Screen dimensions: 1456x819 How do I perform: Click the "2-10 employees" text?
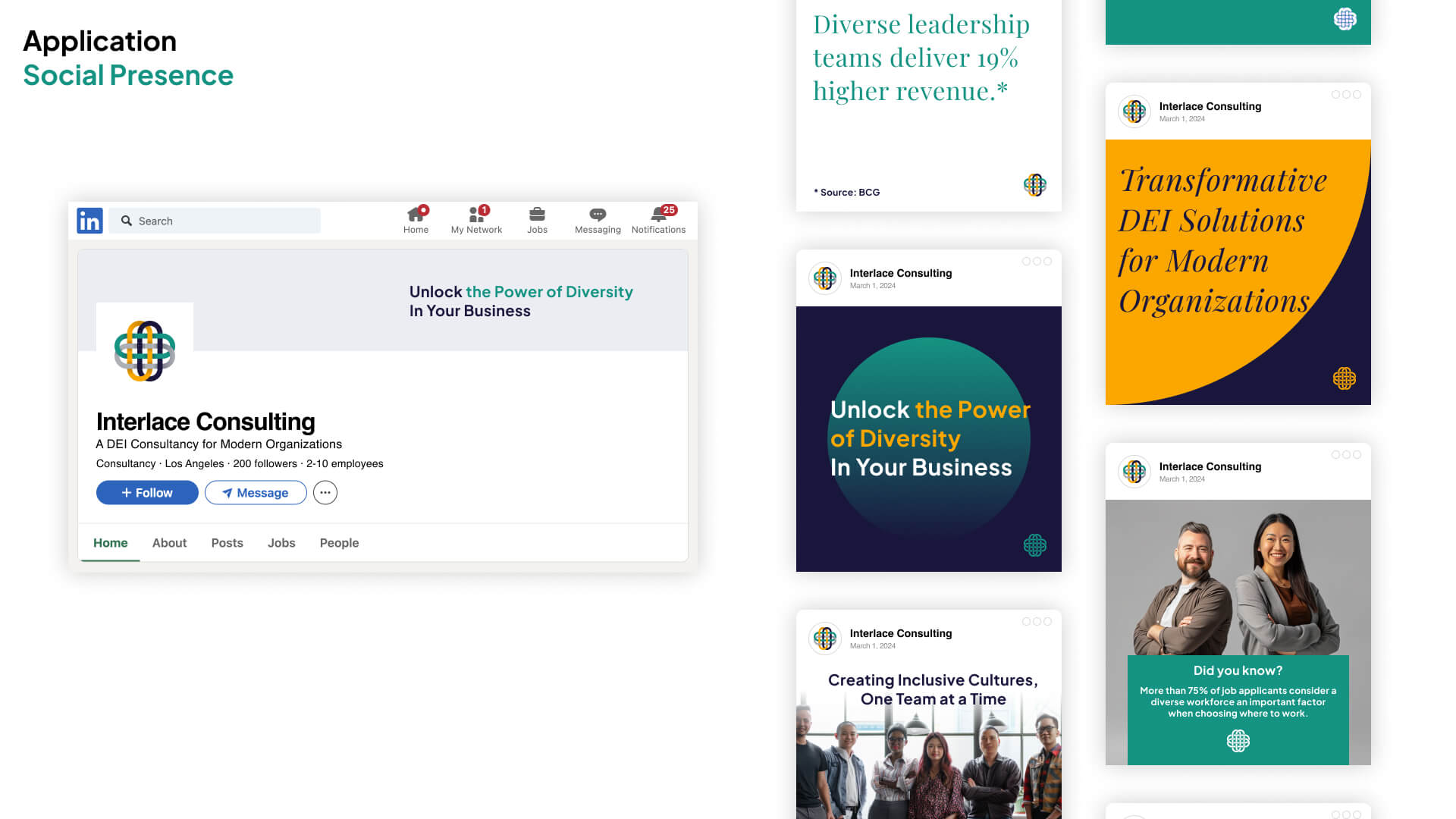pyautogui.click(x=345, y=464)
